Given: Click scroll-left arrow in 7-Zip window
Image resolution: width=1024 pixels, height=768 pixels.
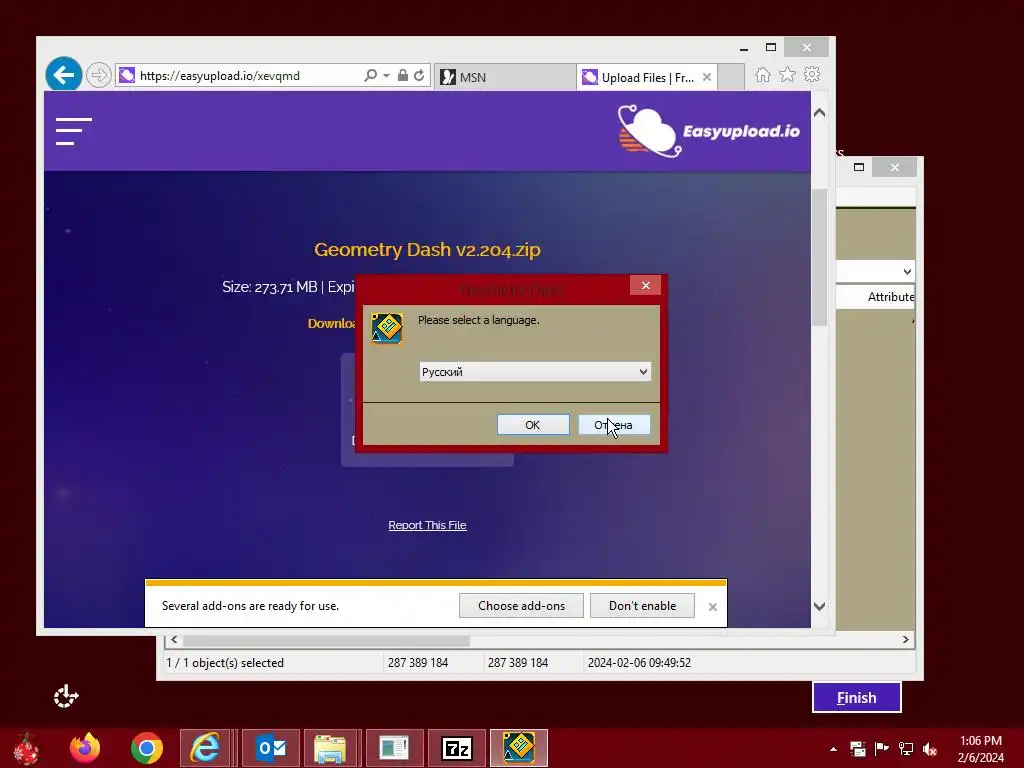Looking at the screenshot, I should pos(174,640).
